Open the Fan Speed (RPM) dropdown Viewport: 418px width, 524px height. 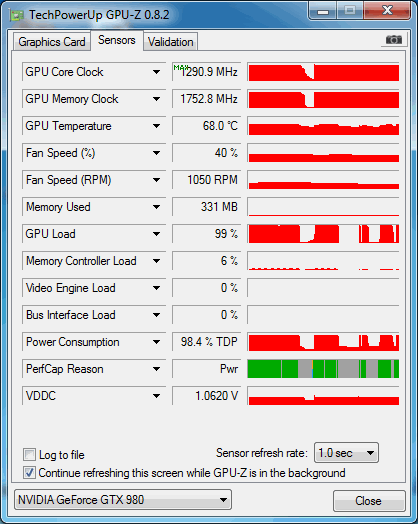156,180
